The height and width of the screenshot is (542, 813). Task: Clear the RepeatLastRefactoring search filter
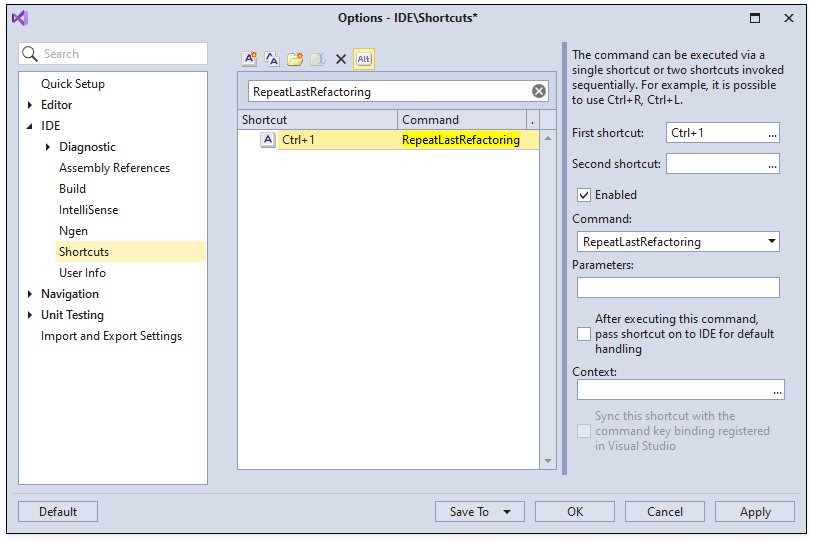coord(539,91)
